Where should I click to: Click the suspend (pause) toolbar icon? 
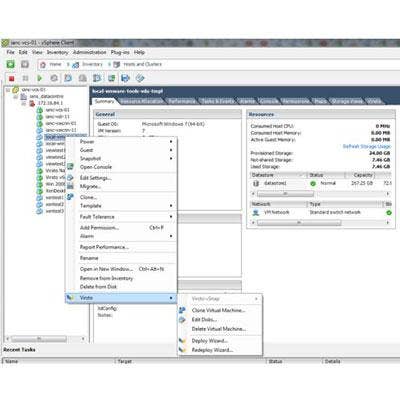point(25,78)
